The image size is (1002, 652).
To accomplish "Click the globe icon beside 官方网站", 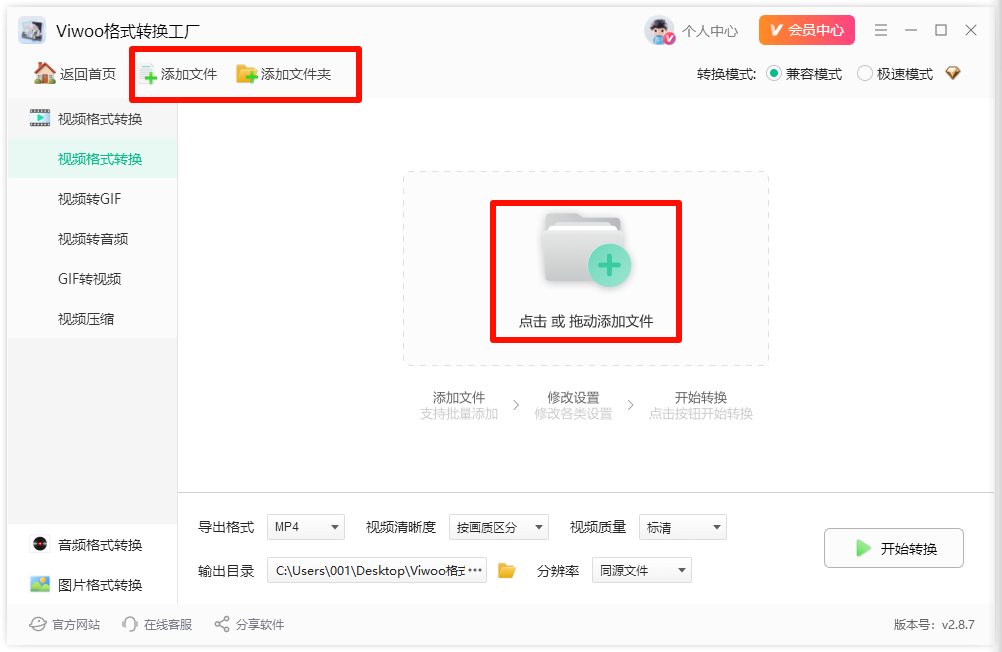I will 38,624.
